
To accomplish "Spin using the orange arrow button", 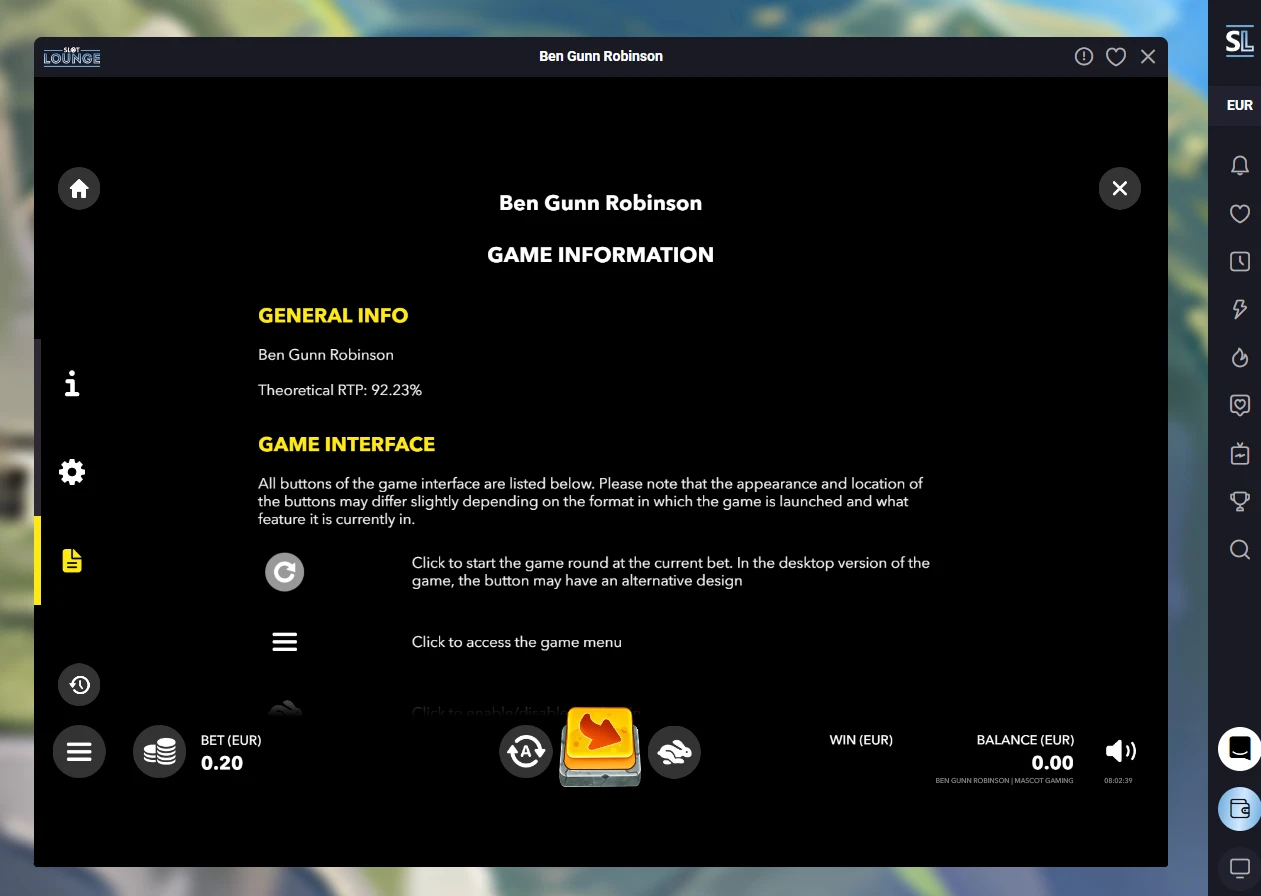I will (600, 746).
